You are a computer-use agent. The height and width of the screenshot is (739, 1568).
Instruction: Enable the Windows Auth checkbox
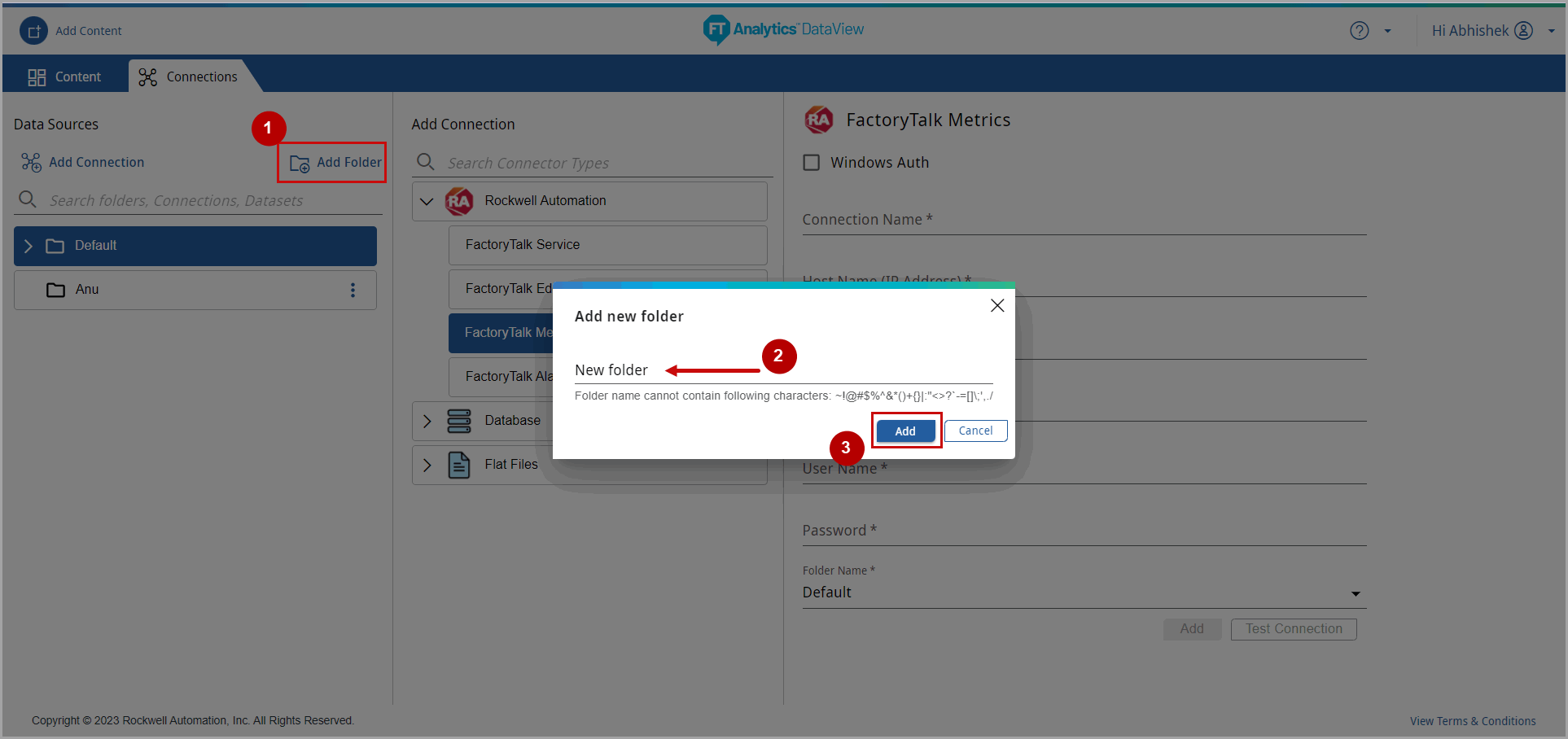pyautogui.click(x=811, y=163)
